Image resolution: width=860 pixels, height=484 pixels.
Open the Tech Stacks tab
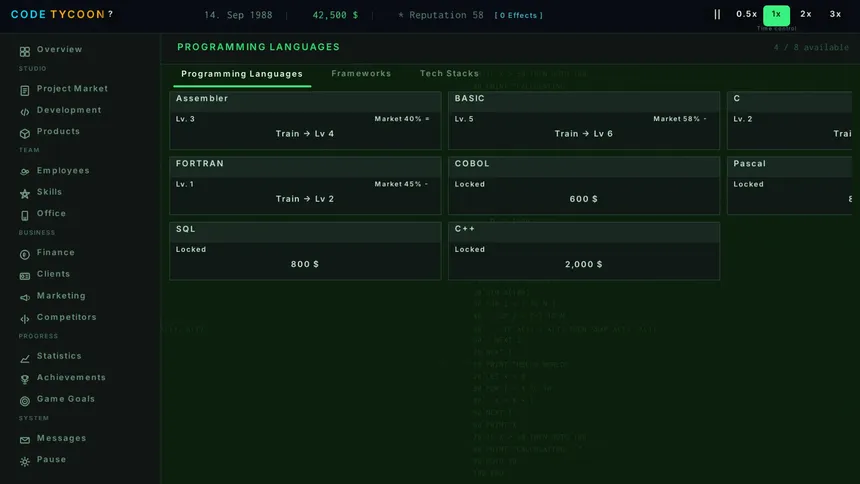point(449,74)
